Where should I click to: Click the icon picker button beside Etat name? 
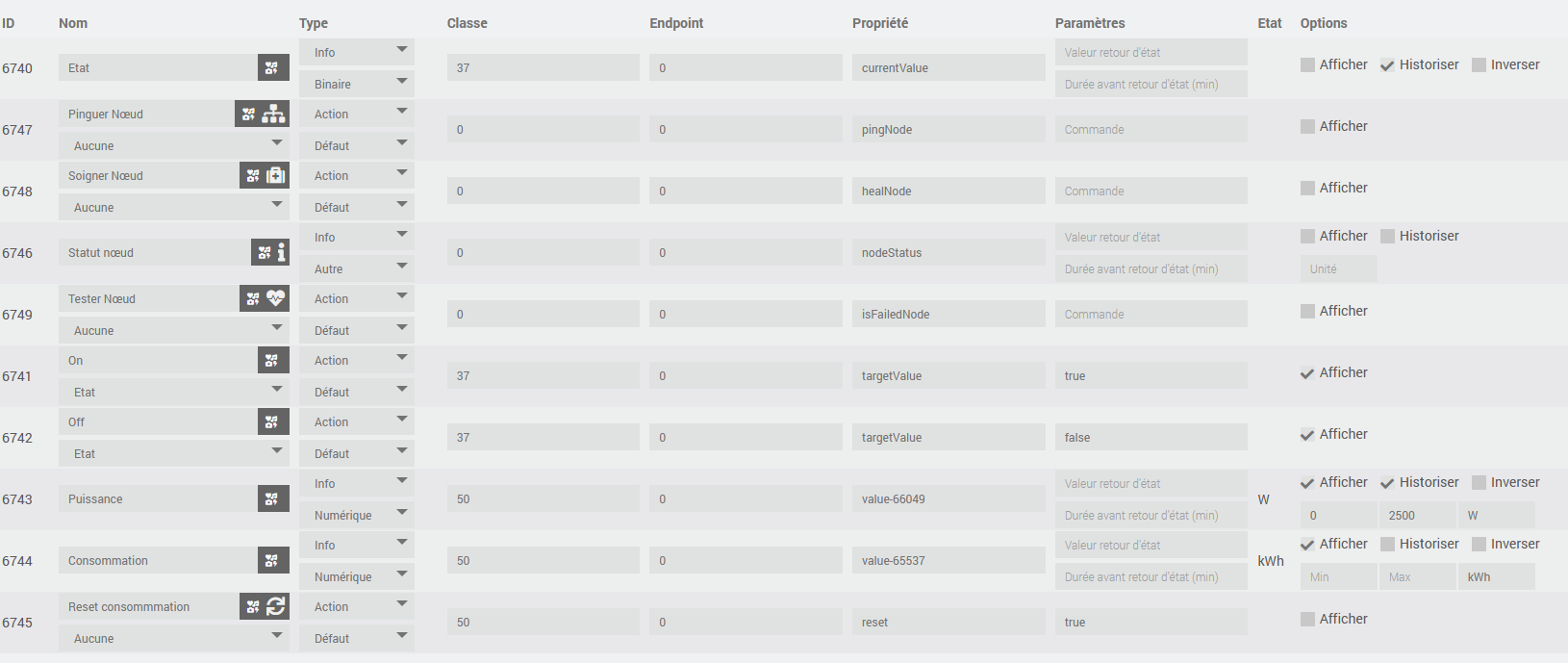click(272, 68)
